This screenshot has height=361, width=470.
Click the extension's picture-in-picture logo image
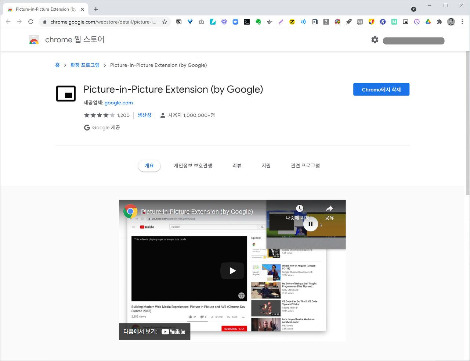click(66, 94)
